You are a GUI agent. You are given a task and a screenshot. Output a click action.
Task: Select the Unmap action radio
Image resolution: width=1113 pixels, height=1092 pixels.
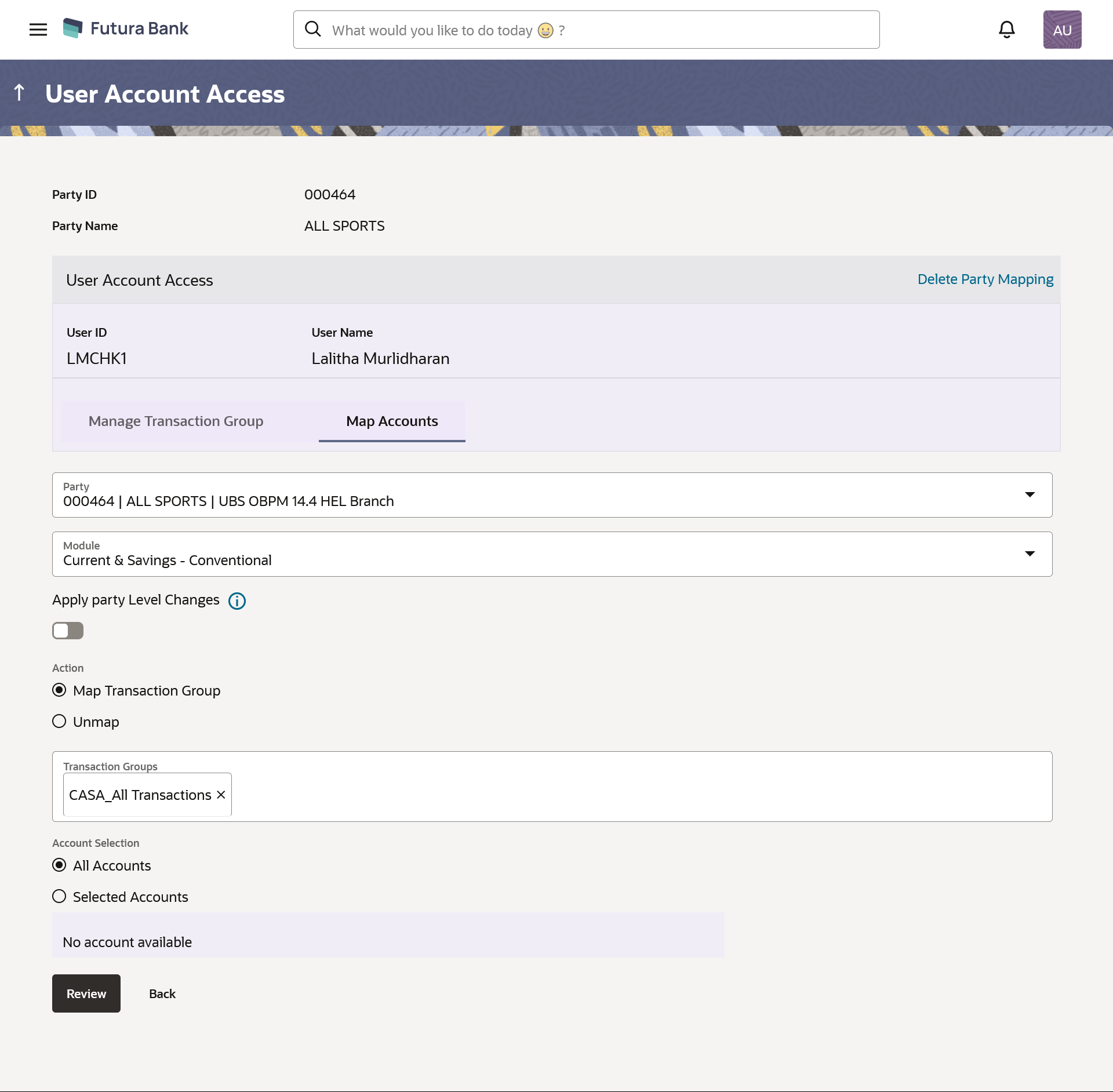point(59,722)
